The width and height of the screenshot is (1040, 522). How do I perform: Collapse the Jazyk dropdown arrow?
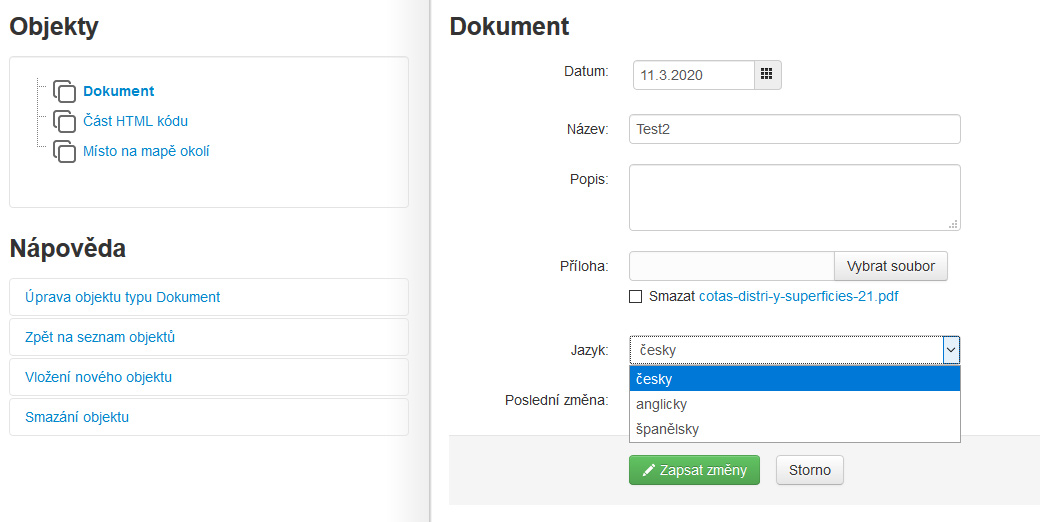click(950, 349)
